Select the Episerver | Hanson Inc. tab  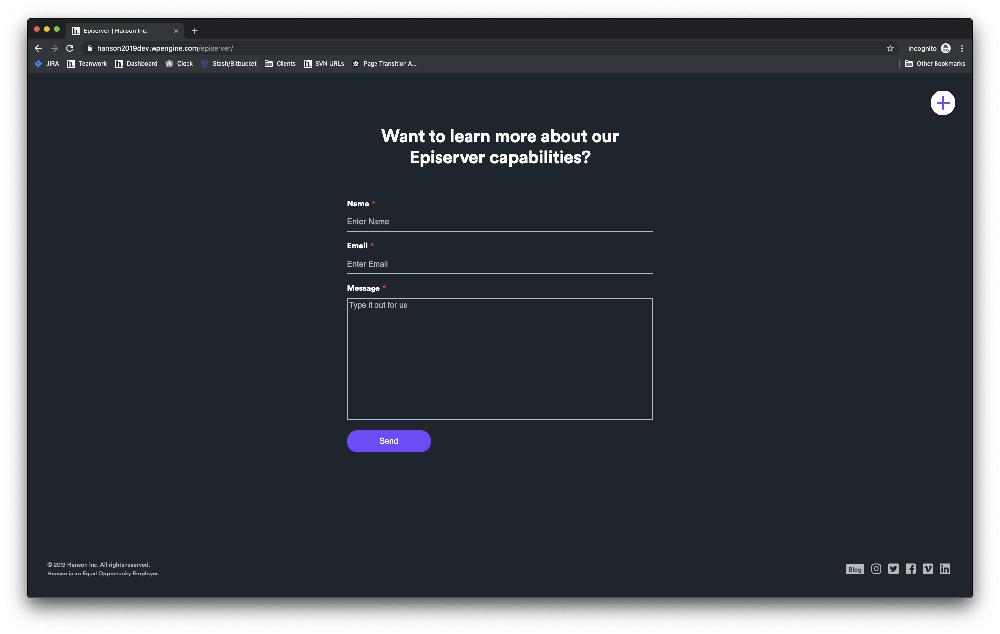pyautogui.click(x=125, y=31)
